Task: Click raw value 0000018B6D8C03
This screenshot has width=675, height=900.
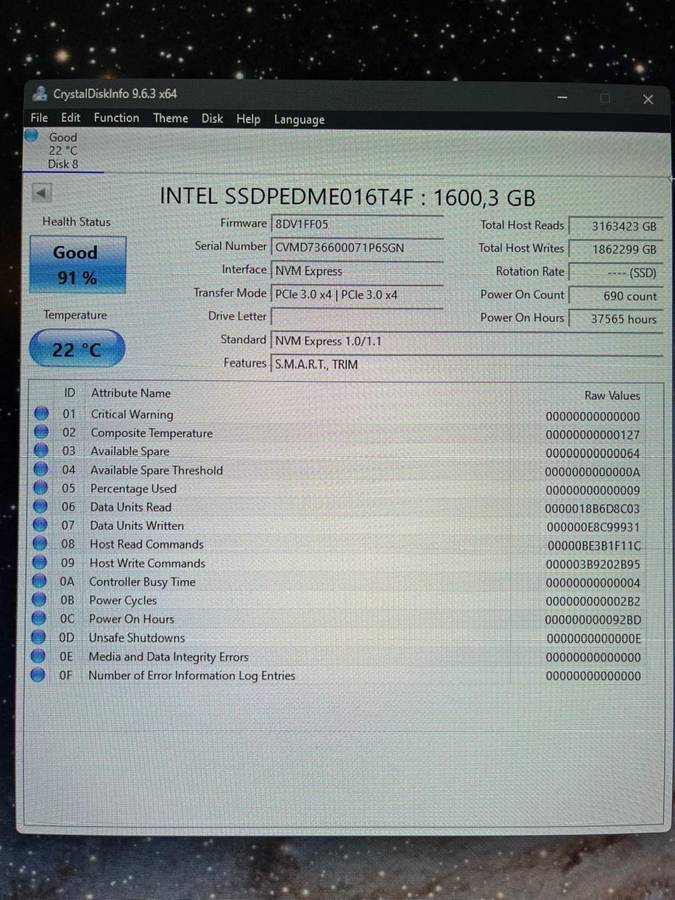Action: [592, 509]
